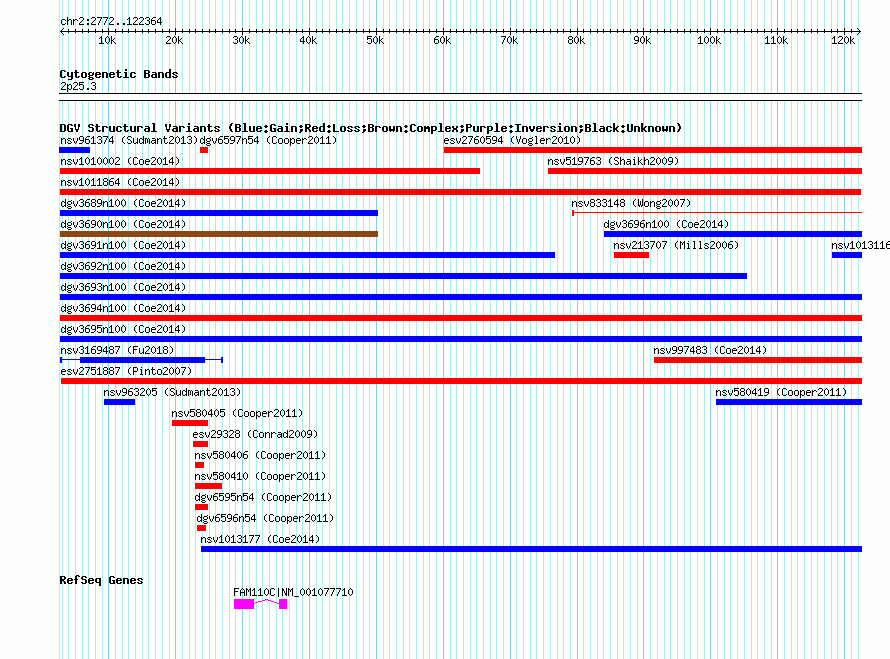890x659 pixels.
Task: Click the nsv580405 (Cooper2011) red bar
Action: point(190,423)
